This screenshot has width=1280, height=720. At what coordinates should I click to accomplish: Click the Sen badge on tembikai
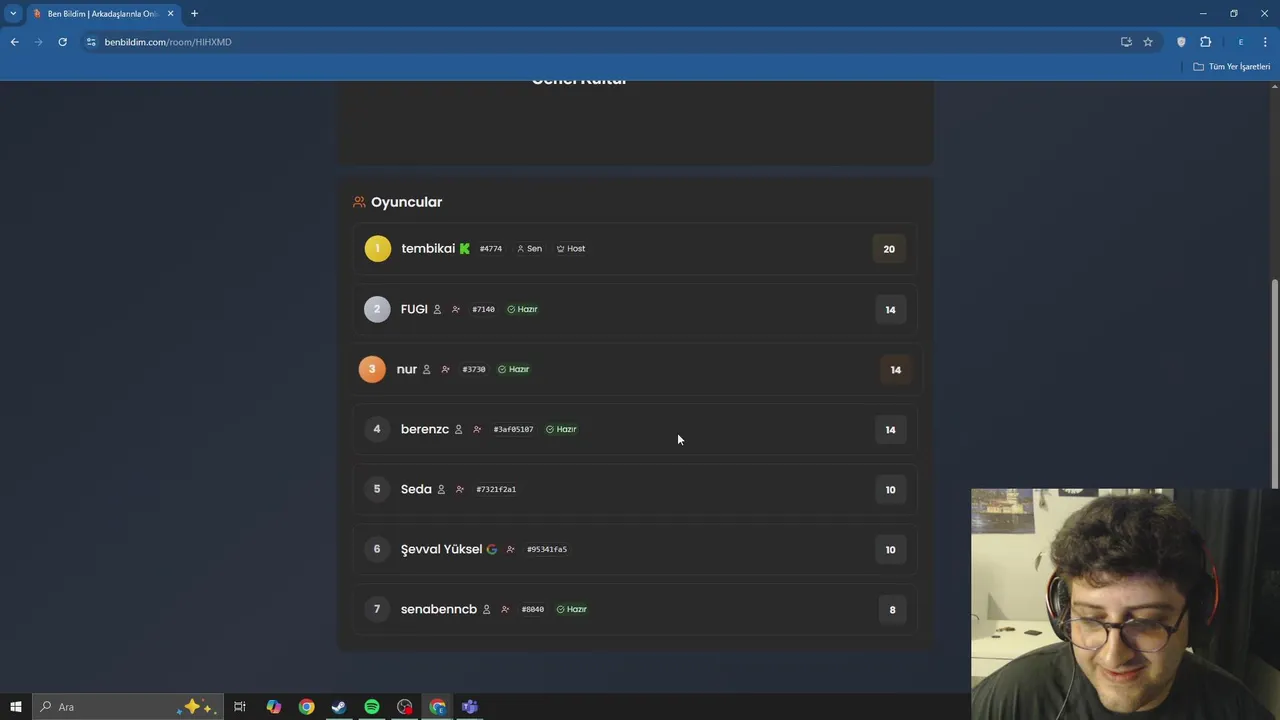coord(529,249)
